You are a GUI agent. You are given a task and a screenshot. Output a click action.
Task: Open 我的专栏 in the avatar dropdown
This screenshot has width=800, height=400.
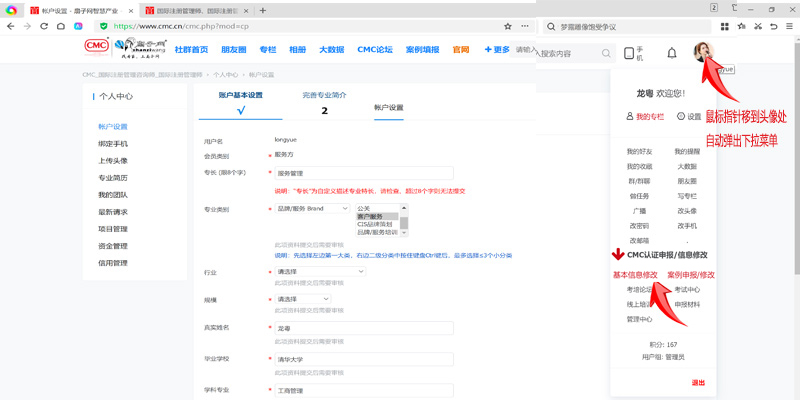tap(645, 116)
